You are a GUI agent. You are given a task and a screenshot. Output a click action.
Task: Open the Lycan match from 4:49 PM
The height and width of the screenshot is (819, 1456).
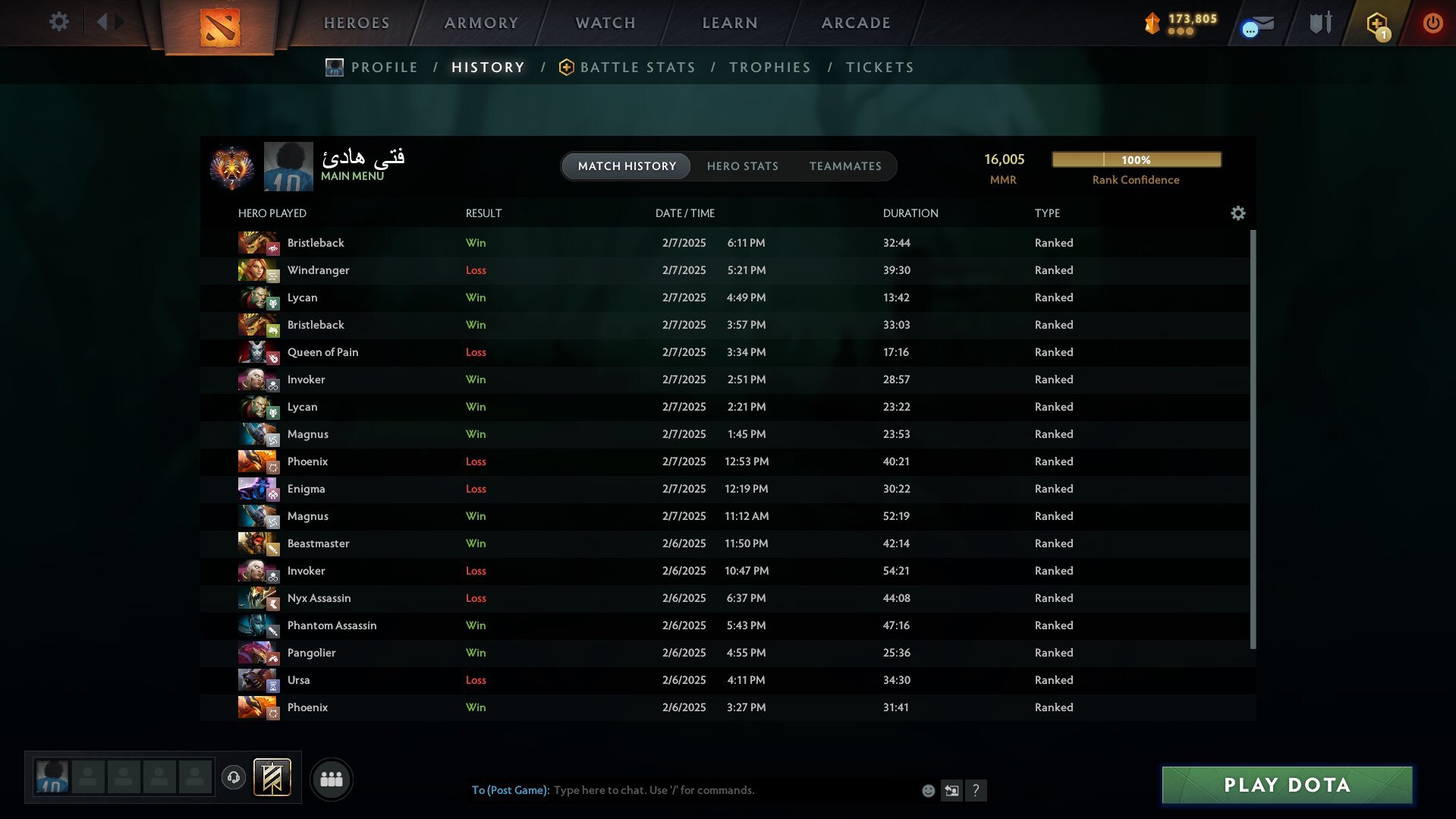click(x=725, y=298)
